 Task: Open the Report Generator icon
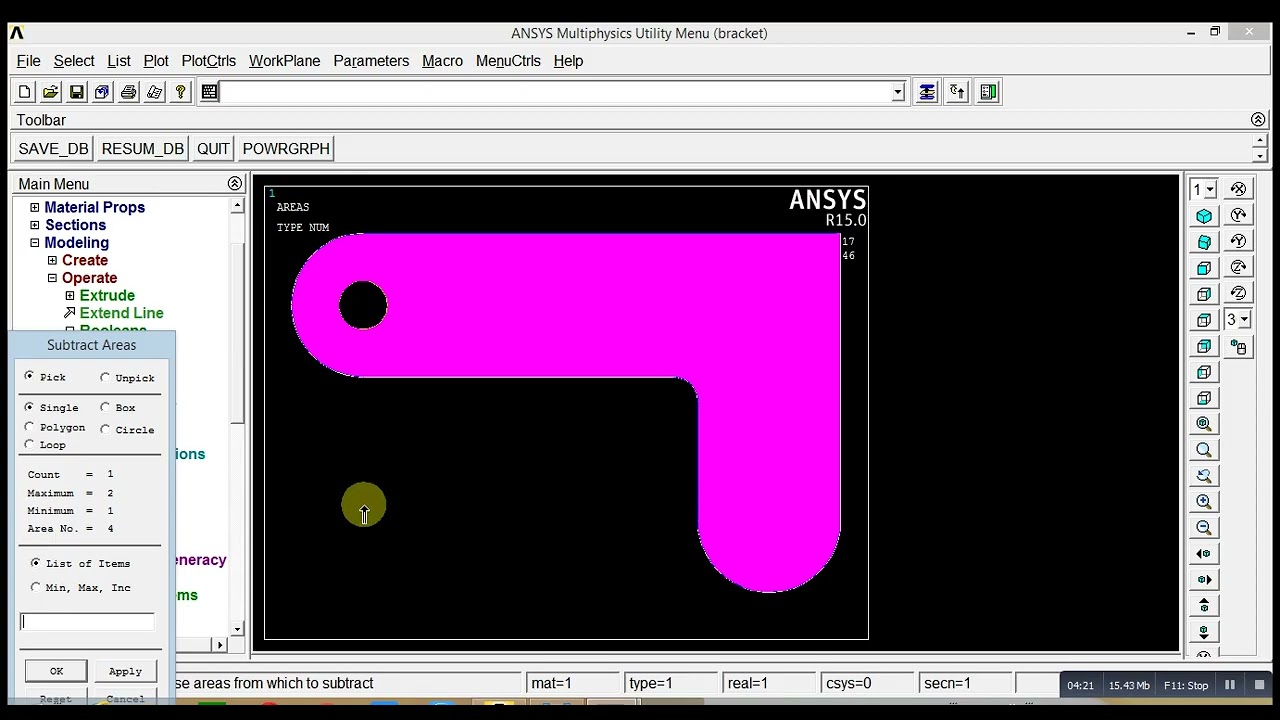pos(154,92)
